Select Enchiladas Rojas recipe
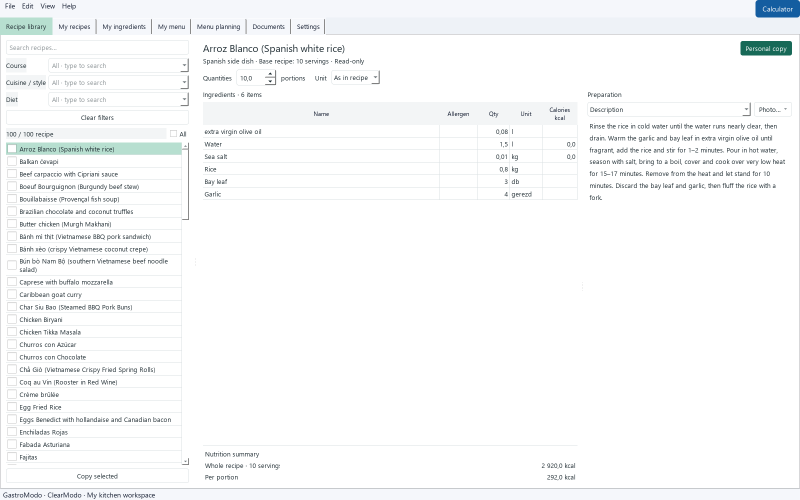Screen dimensions: 800x500 click(x=94, y=432)
